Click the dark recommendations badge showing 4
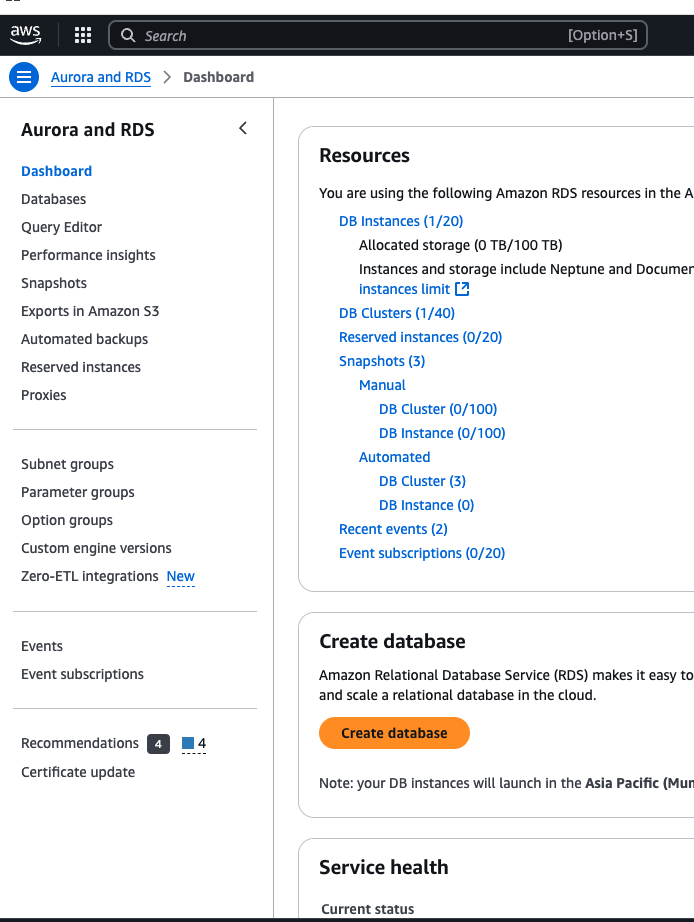This screenshot has width=694, height=922. coord(158,744)
